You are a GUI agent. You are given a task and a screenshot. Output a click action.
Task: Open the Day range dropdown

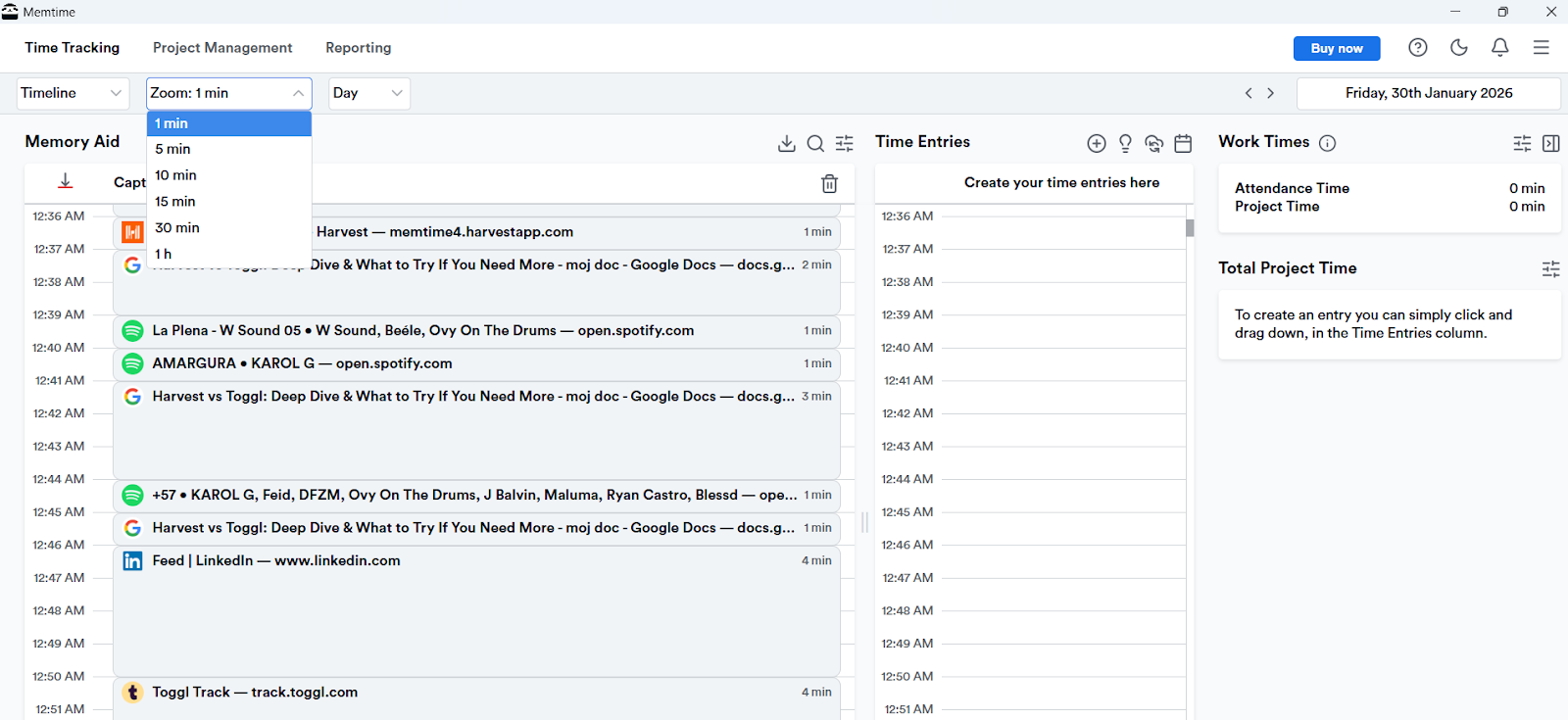click(x=369, y=93)
